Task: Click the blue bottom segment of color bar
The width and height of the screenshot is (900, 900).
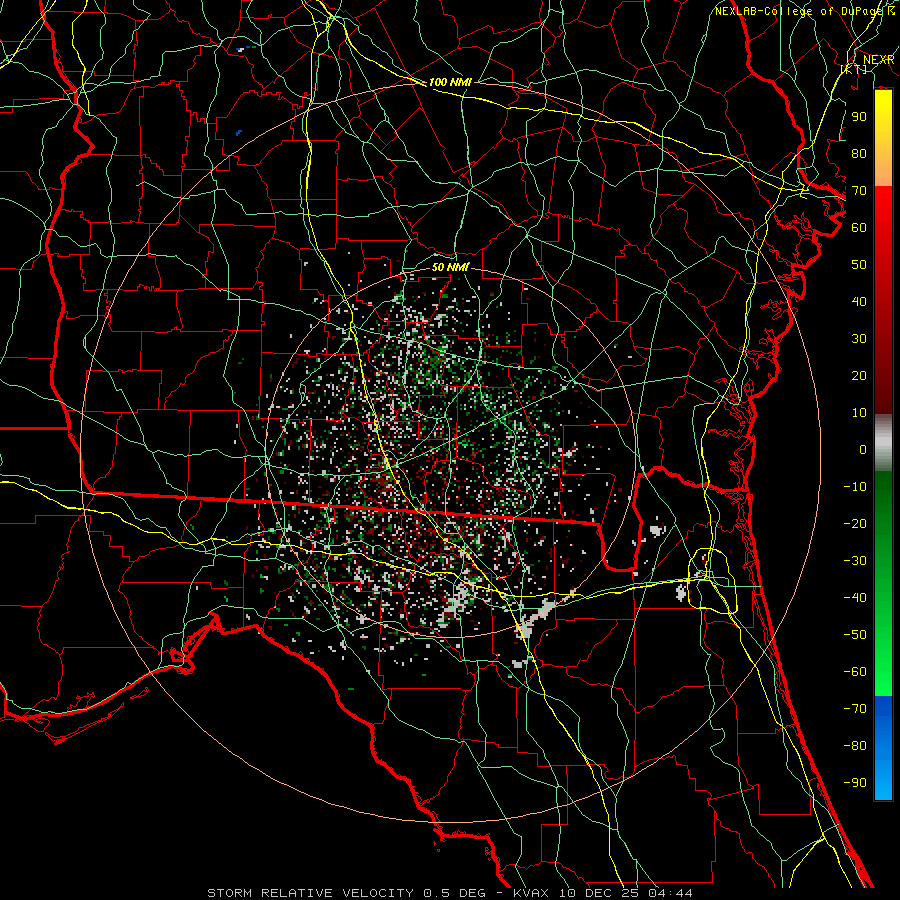Action: pyautogui.click(x=883, y=748)
